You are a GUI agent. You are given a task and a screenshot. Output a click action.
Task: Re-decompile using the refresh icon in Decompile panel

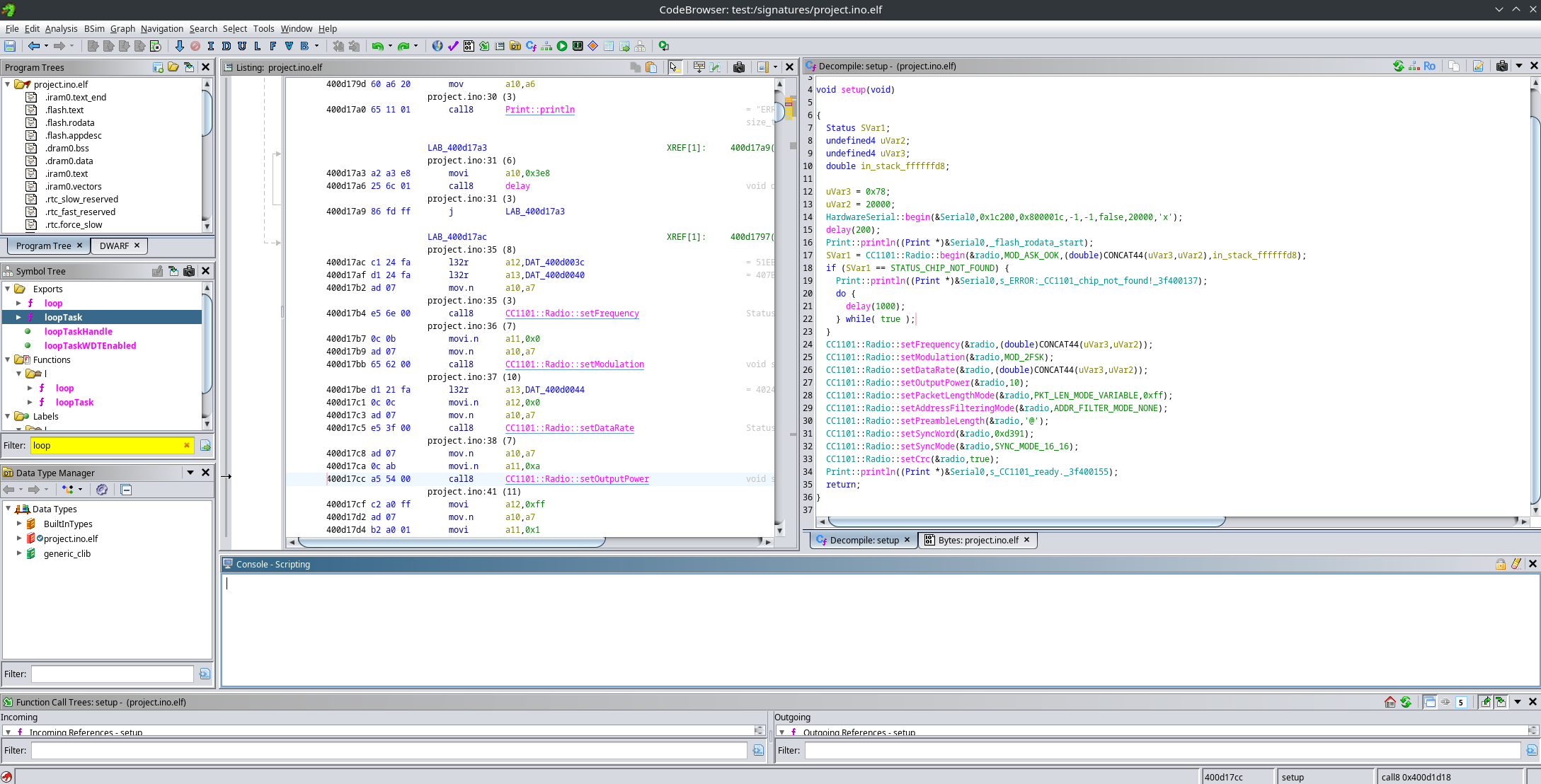[1398, 66]
